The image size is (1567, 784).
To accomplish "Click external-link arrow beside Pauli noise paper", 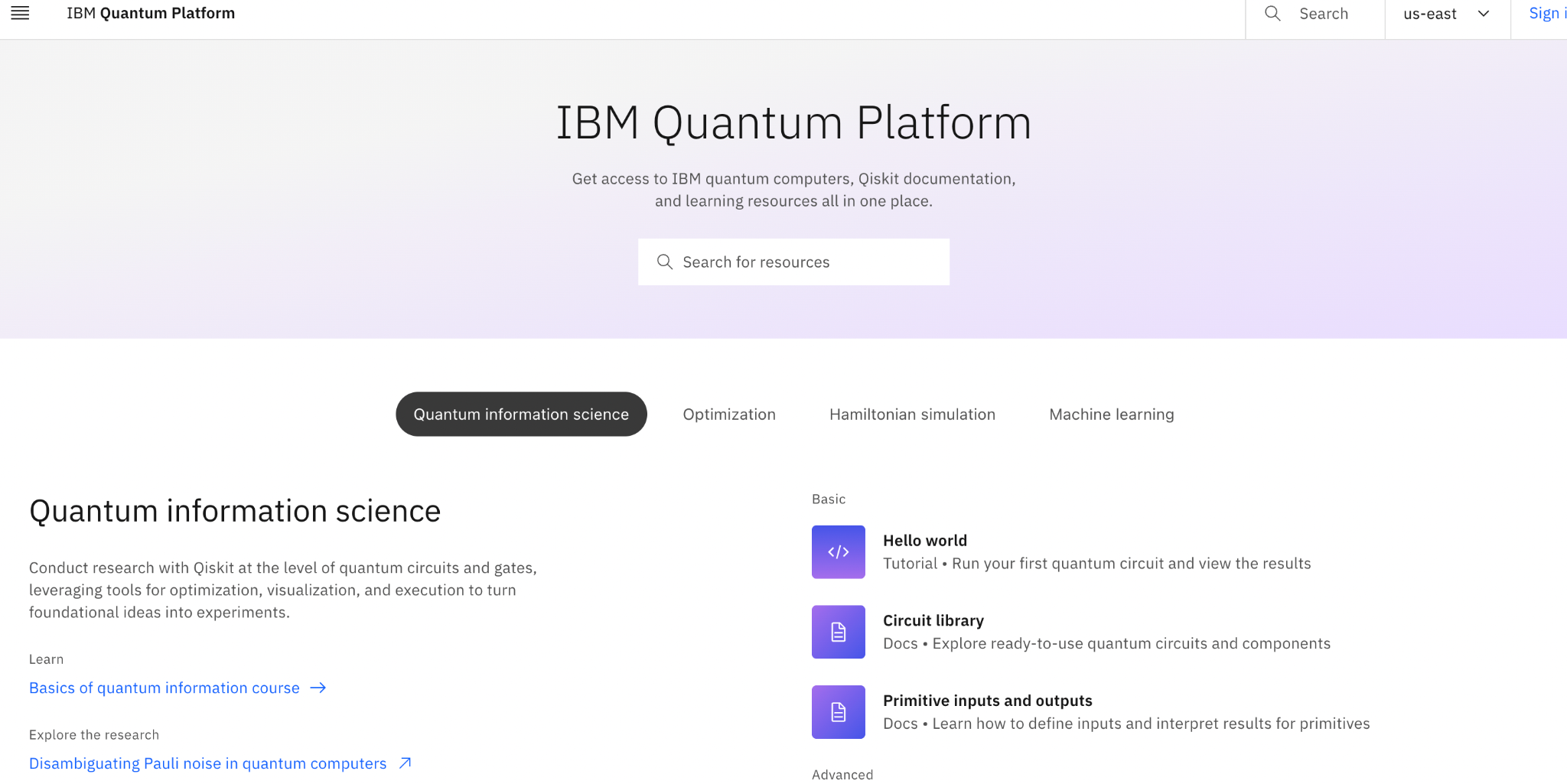I will click(406, 763).
